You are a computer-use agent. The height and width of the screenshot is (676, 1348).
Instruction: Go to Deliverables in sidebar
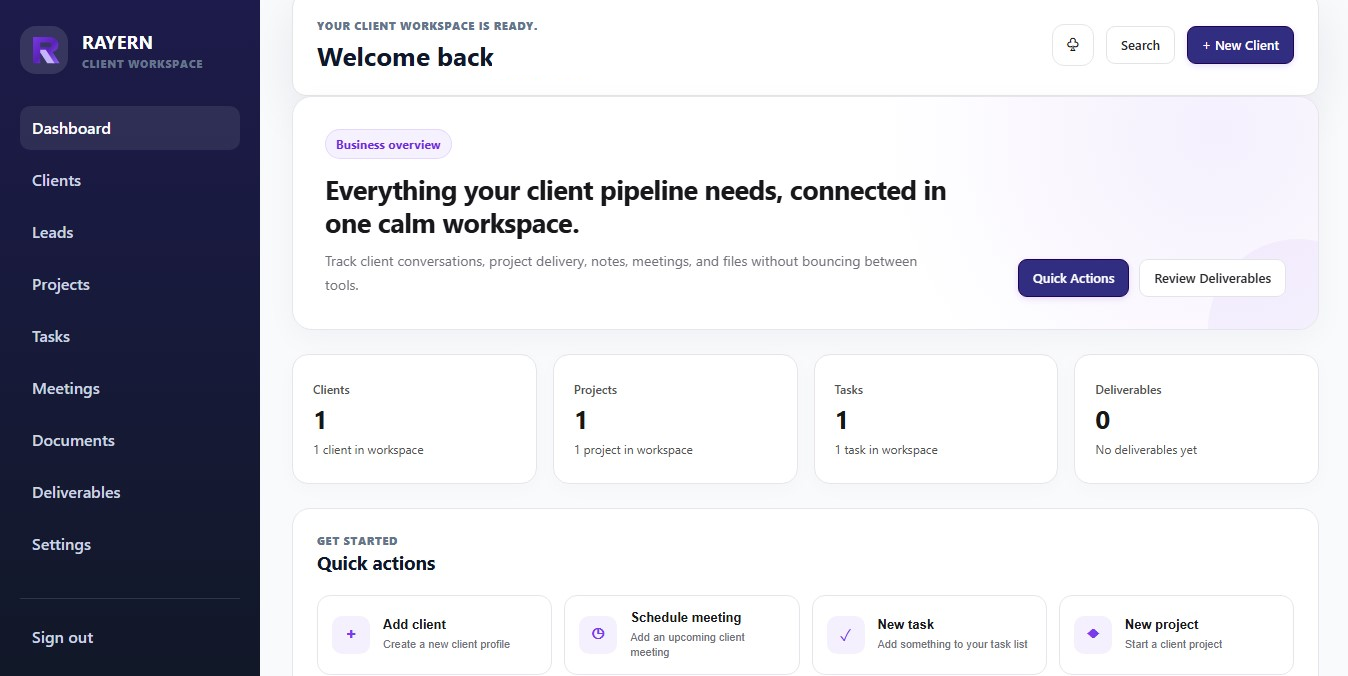pos(130,492)
